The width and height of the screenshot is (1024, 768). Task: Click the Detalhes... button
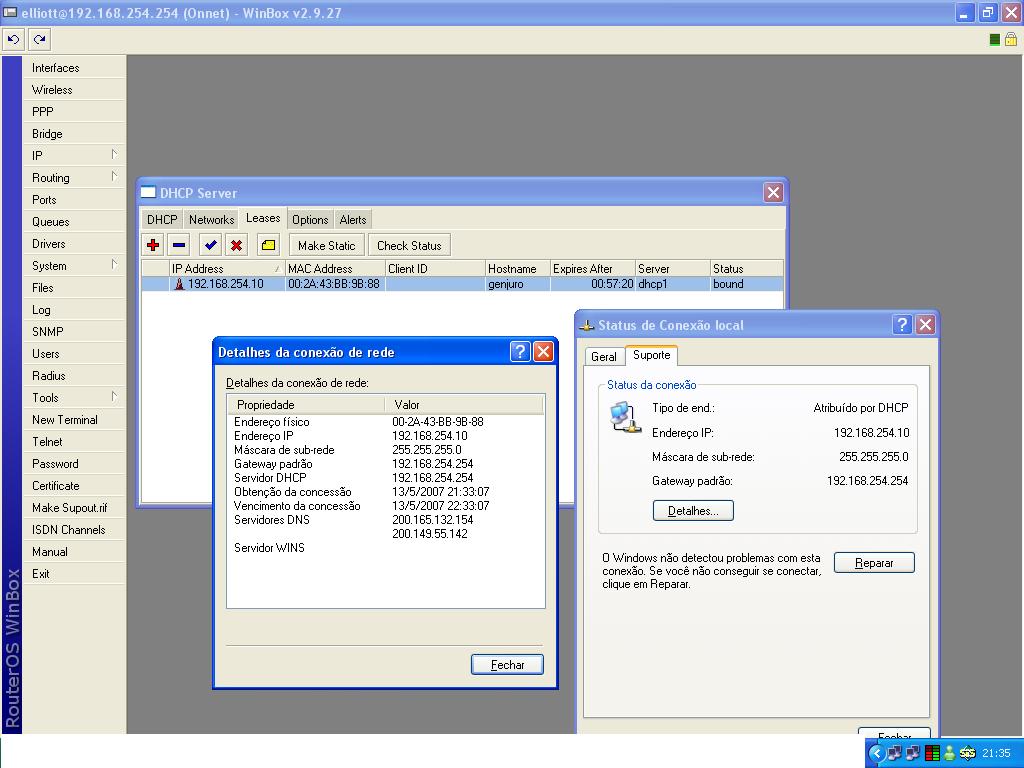pos(693,511)
